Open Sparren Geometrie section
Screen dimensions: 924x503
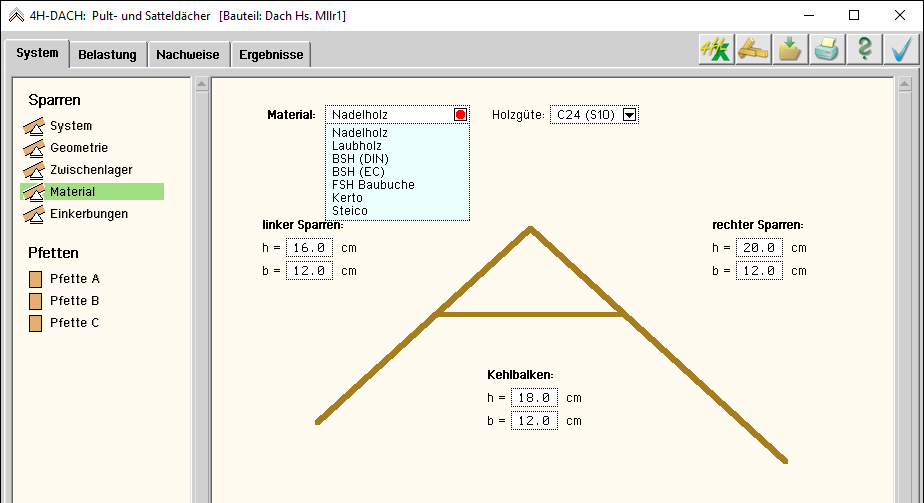(x=78, y=148)
